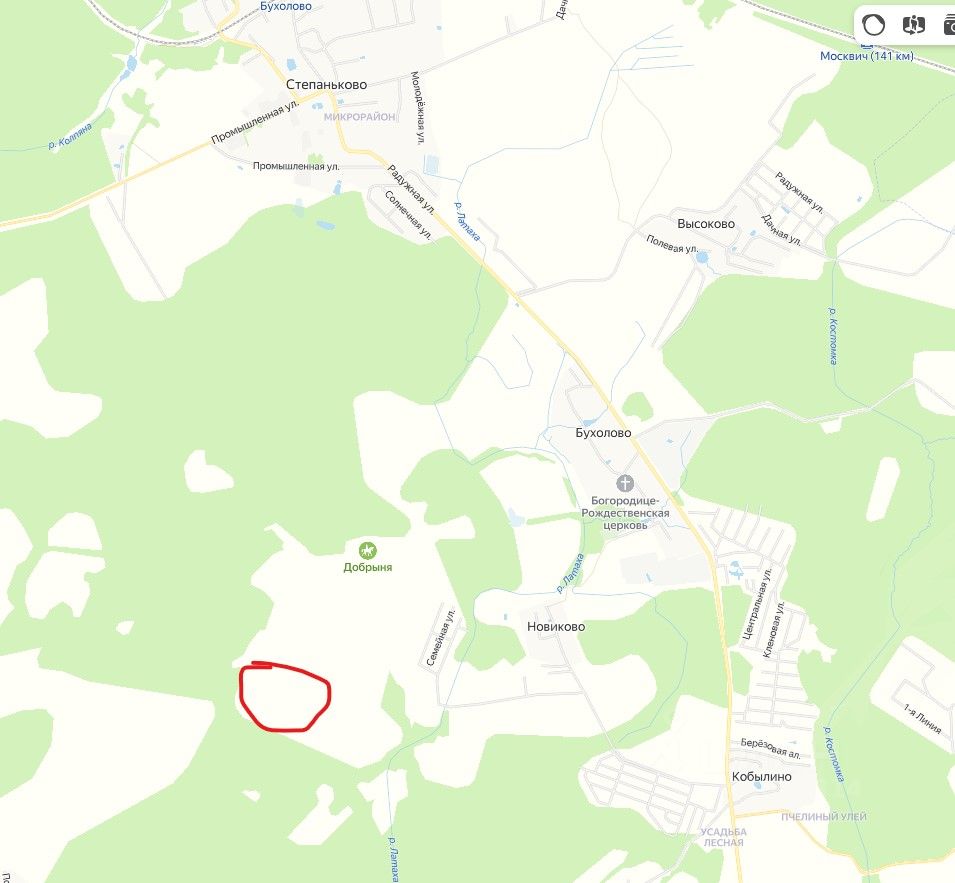
Task: Click the Добрыня horse riding marker
Action: [x=367, y=551]
